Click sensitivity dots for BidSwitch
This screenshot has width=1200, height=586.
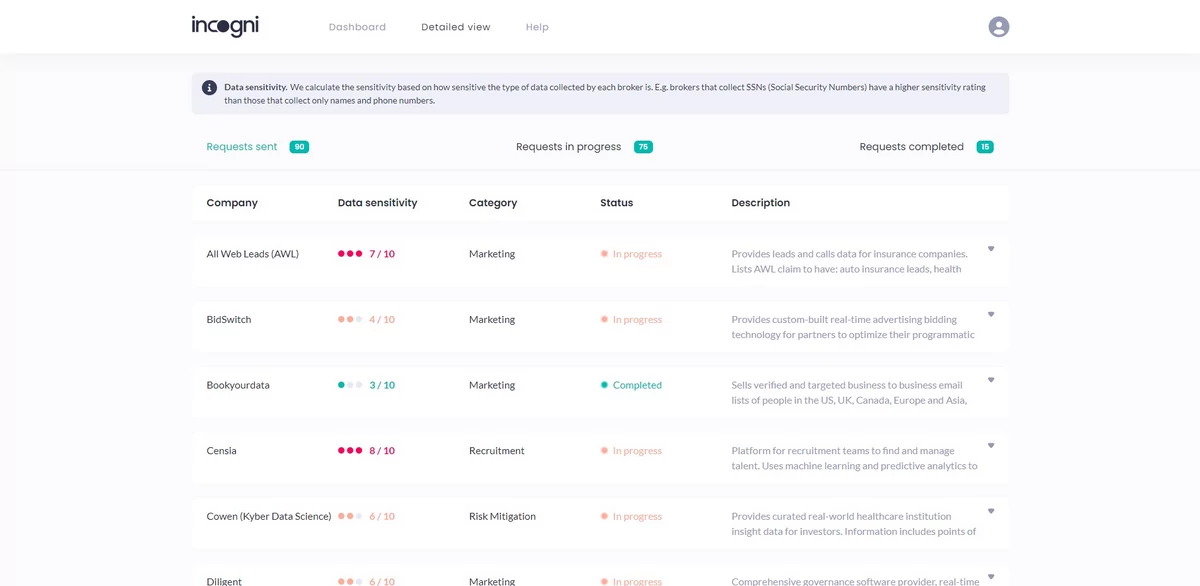350,320
